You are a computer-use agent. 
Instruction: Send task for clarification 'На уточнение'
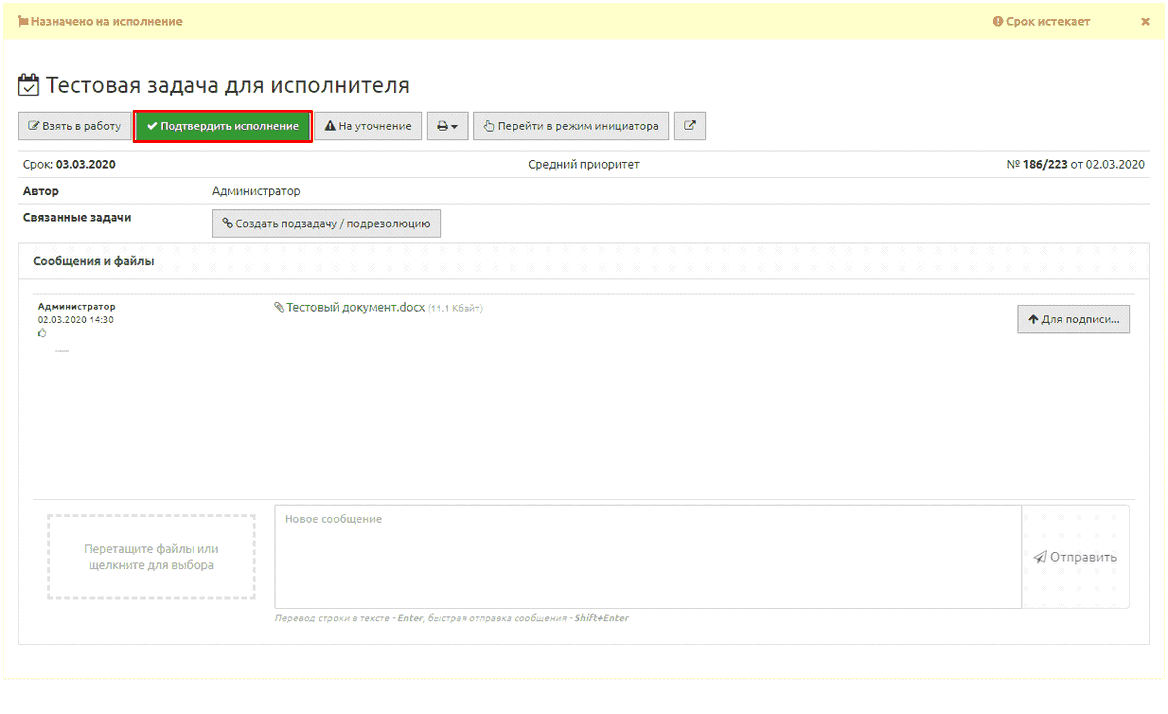click(x=368, y=127)
